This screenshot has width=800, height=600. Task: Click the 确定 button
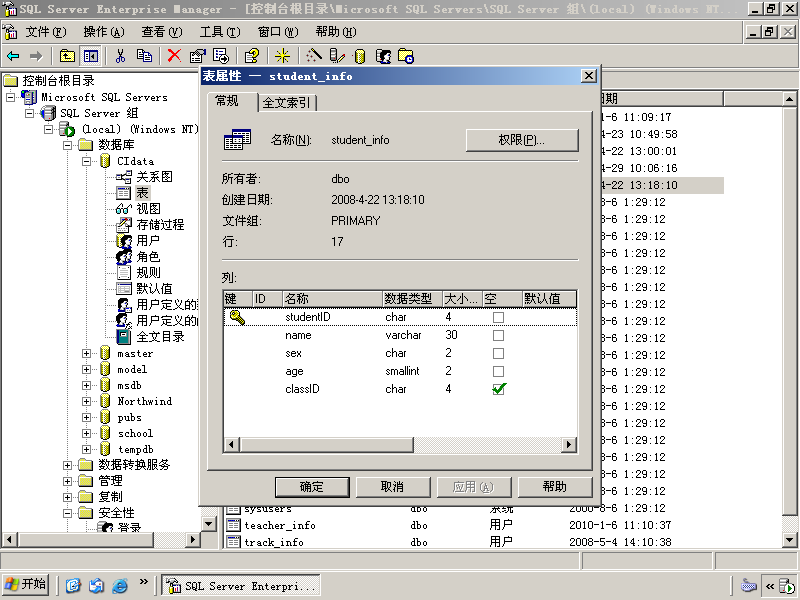click(x=312, y=487)
